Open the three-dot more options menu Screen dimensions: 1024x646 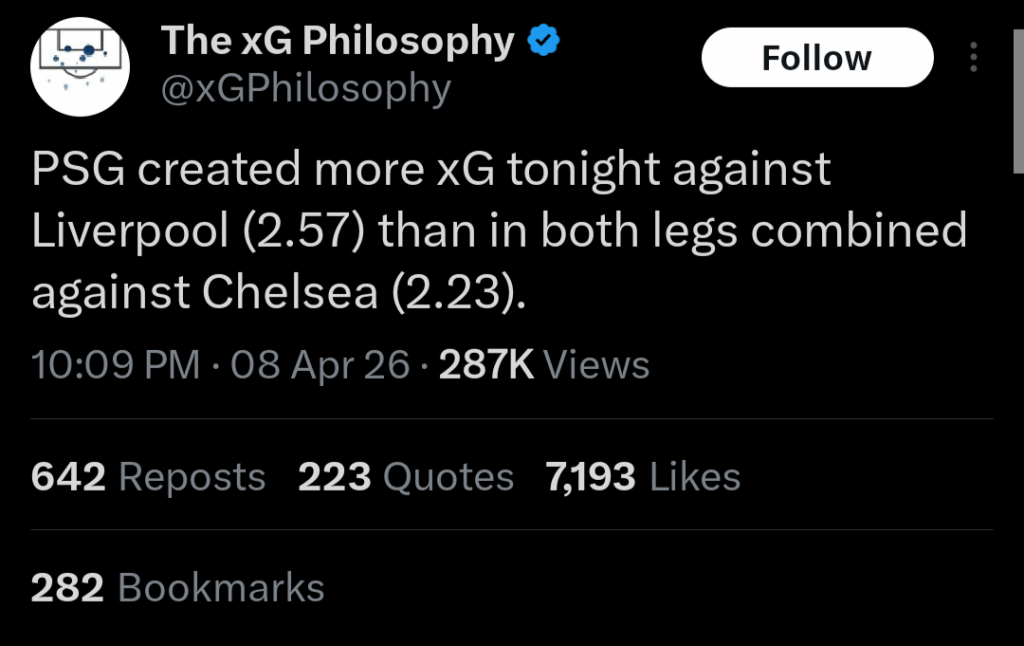(x=973, y=57)
